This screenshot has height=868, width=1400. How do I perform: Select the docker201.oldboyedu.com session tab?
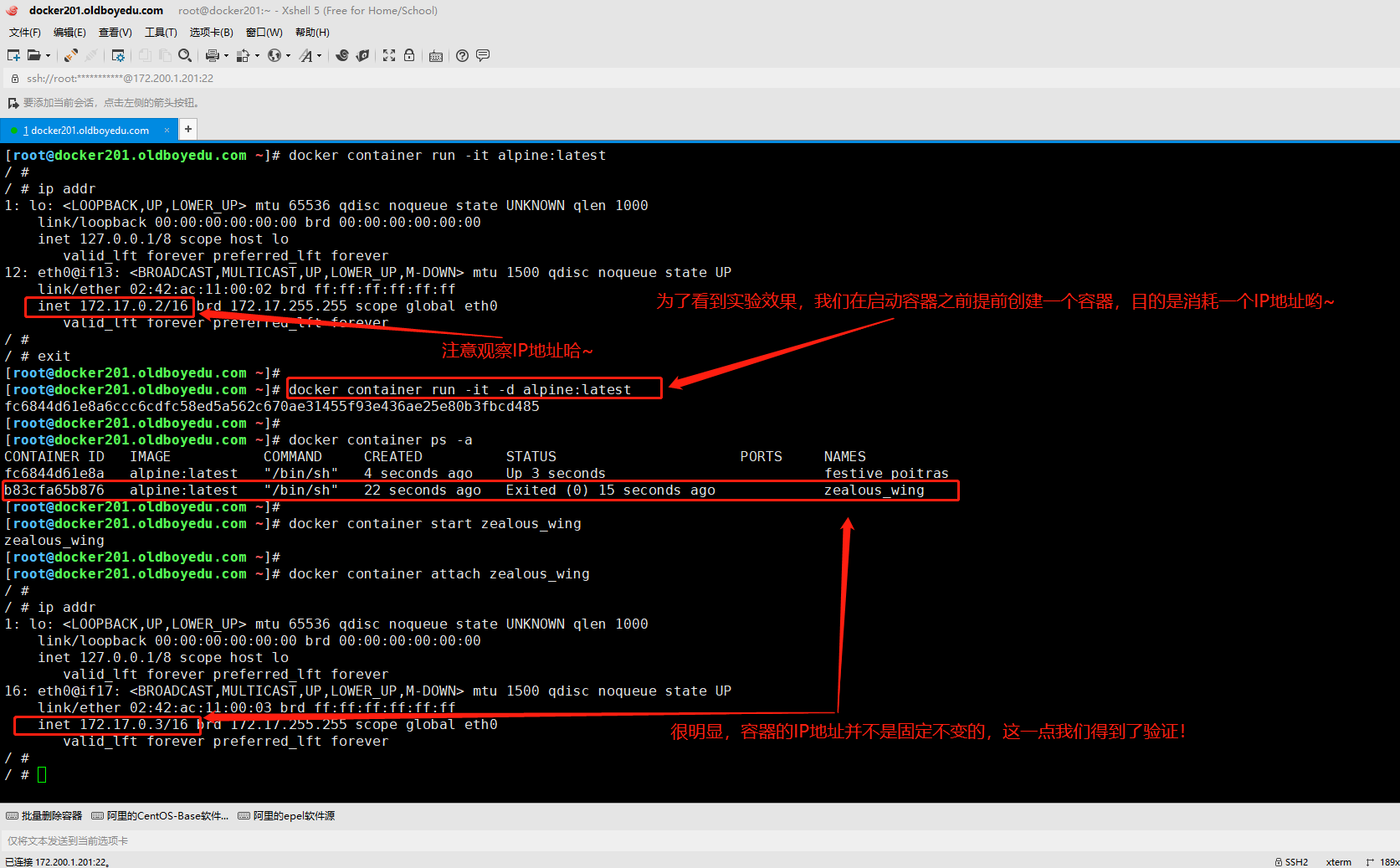coord(90,130)
